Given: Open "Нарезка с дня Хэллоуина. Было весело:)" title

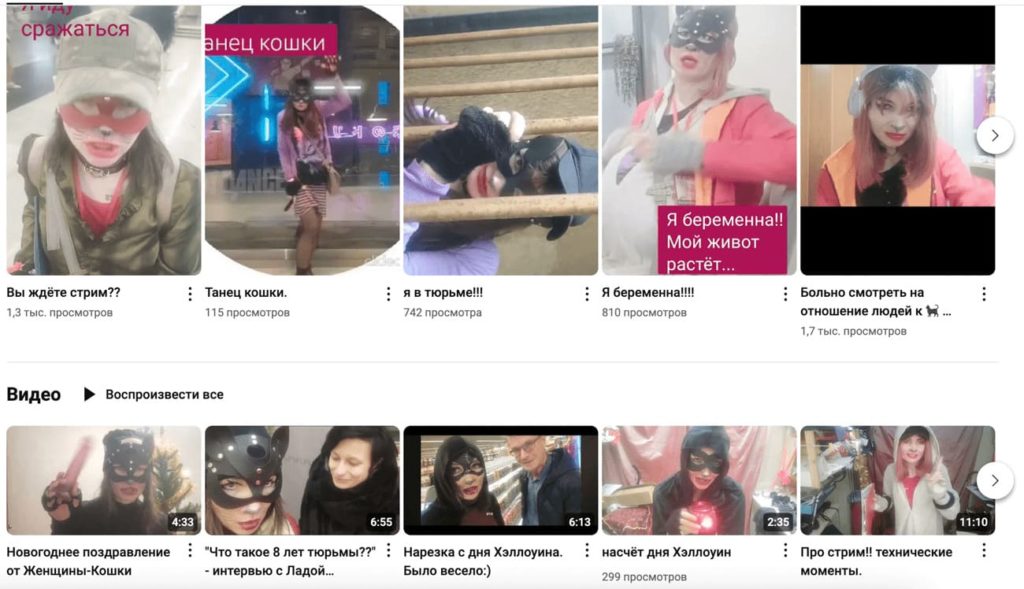Looking at the screenshot, I should (x=483, y=561).
